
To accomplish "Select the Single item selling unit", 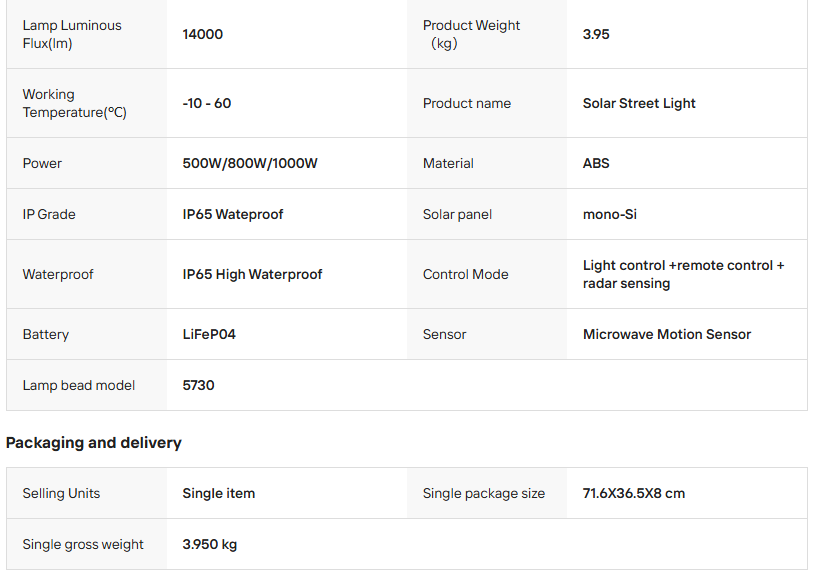I will coord(218,493).
